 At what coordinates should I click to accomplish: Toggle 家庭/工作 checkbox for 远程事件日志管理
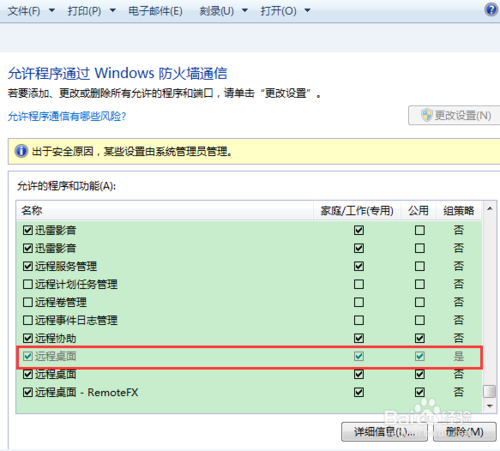coord(359,320)
